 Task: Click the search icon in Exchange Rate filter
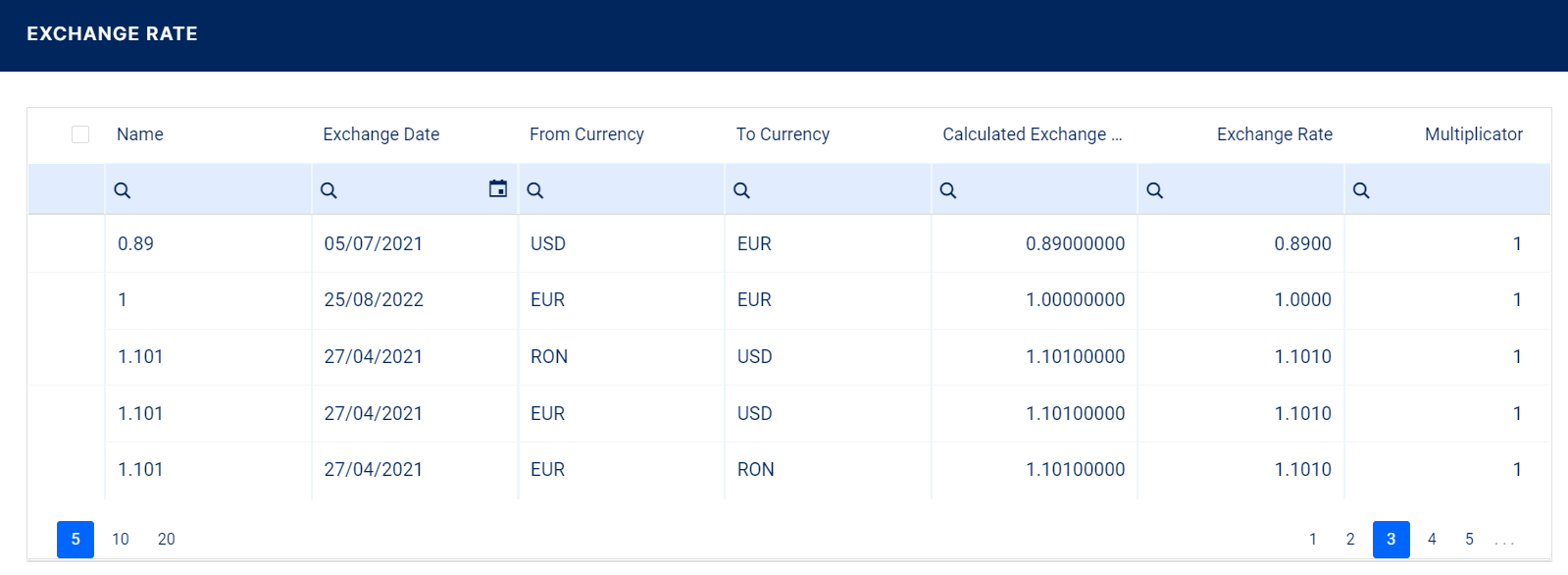[1155, 189]
